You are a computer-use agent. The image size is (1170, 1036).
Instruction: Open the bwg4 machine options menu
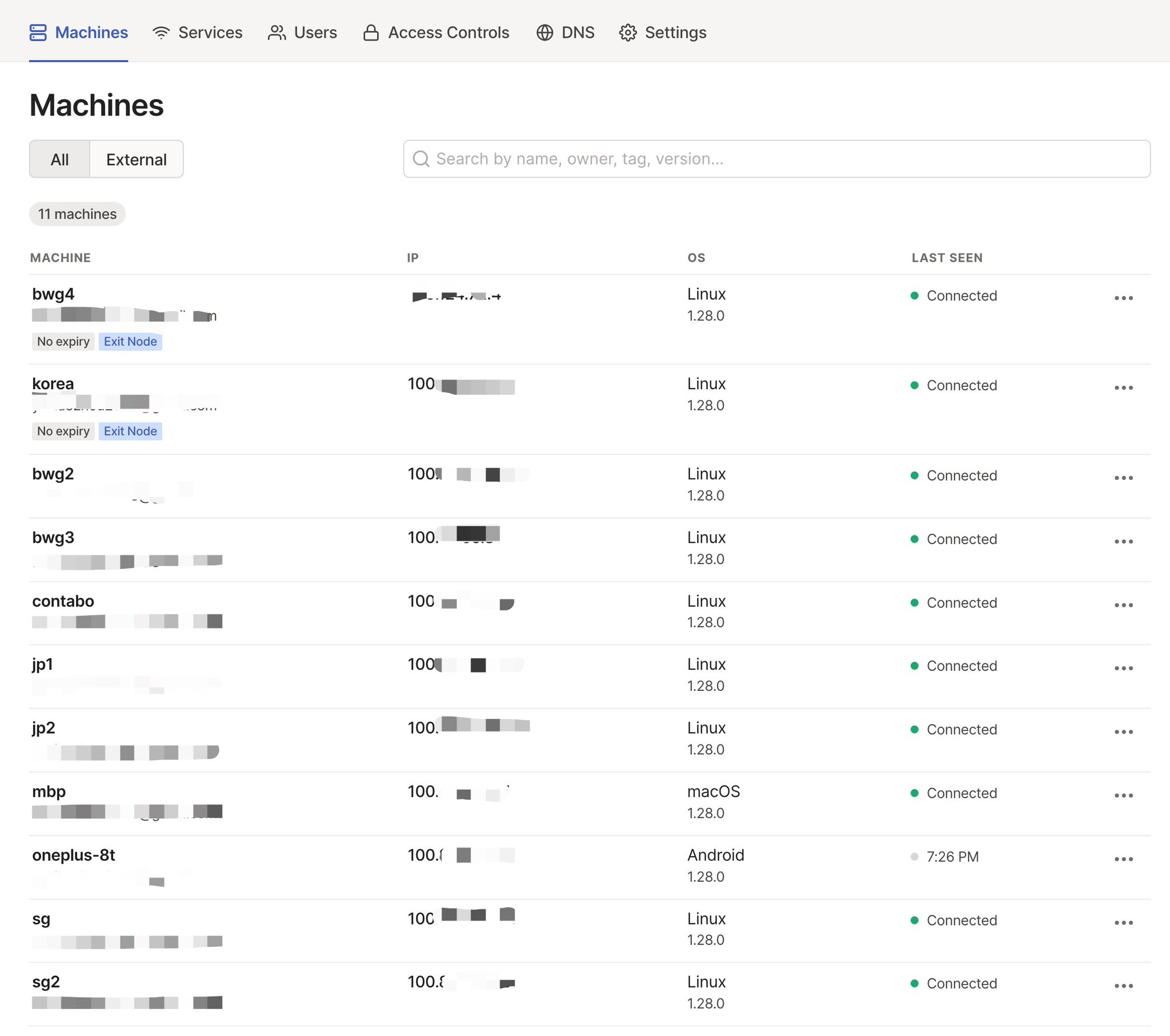tap(1123, 298)
